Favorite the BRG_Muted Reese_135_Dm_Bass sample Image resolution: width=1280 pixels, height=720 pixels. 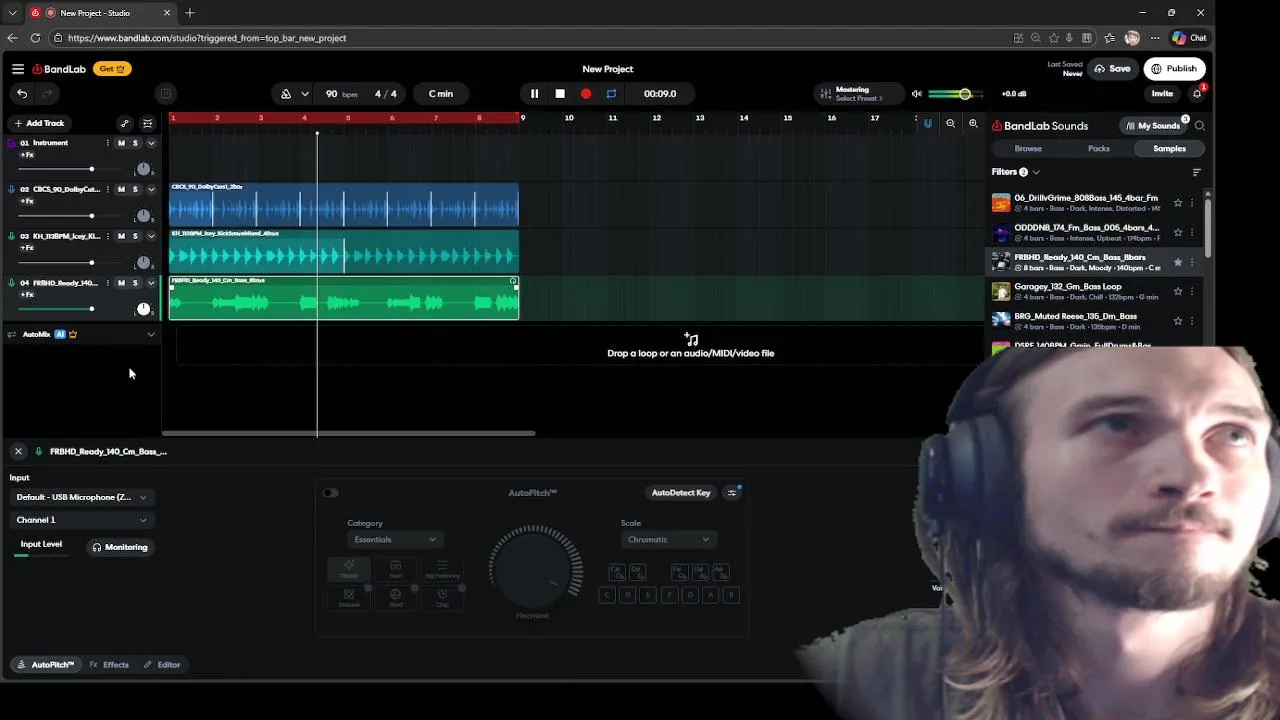tap(1178, 321)
